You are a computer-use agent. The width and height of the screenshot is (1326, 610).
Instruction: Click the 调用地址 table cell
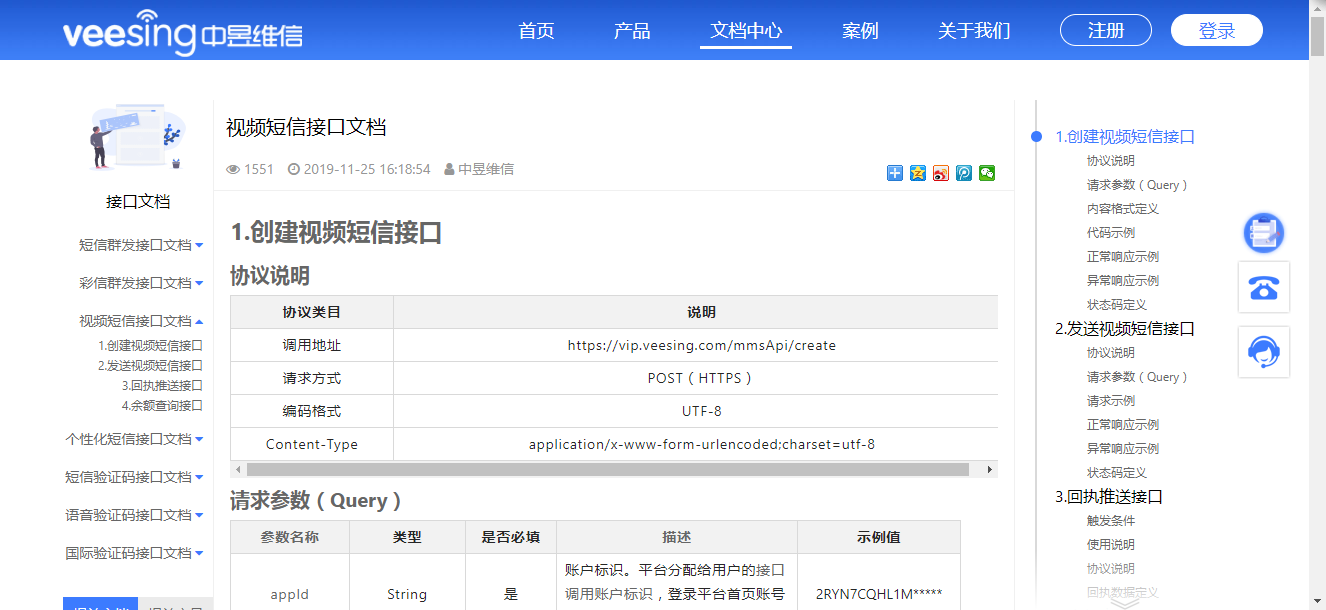312,345
